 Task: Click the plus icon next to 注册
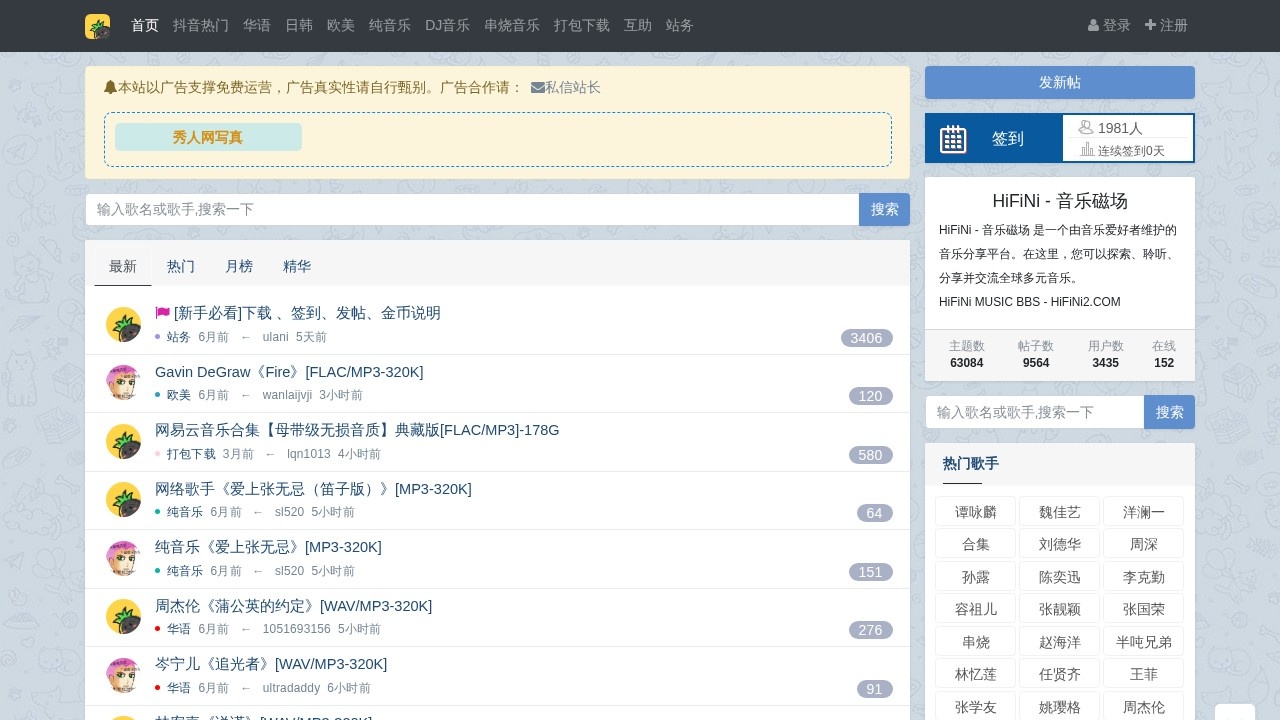(1150, 26)
